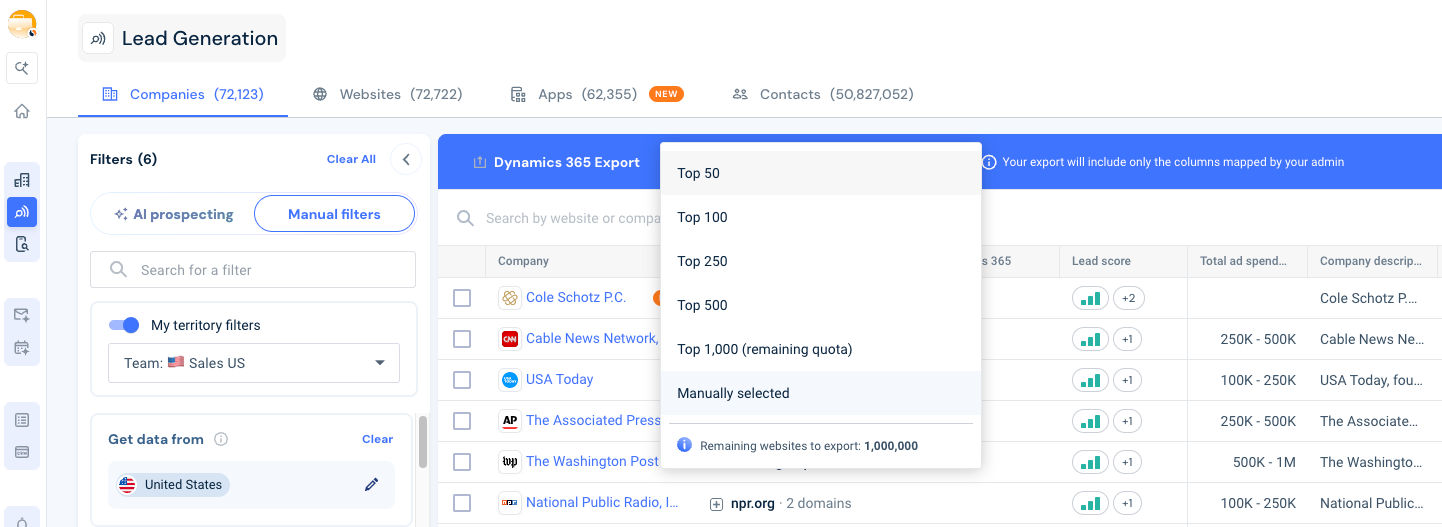
Task: Open the calendar add sidebar icon
Action: click(x=22, y=348)
